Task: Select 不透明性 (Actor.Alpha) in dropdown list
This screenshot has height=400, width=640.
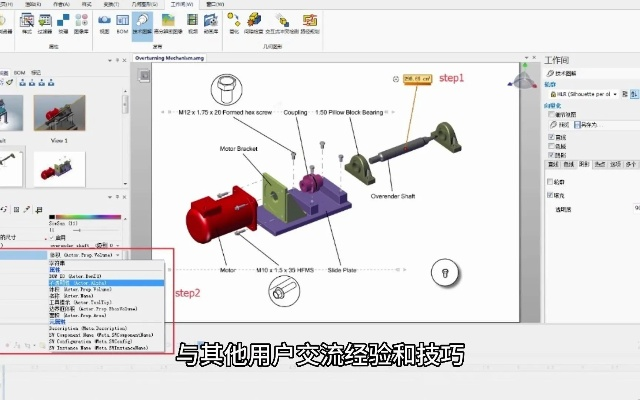Action: (106, 282)
